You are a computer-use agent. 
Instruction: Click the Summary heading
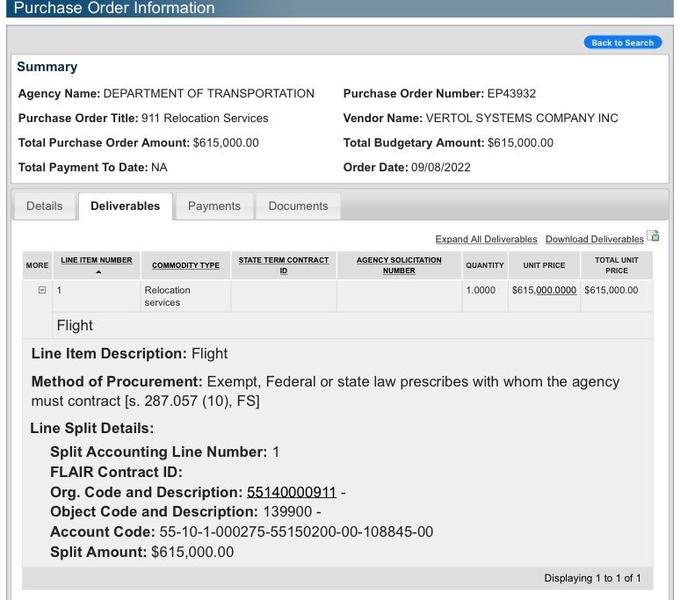tap(47, 67)
